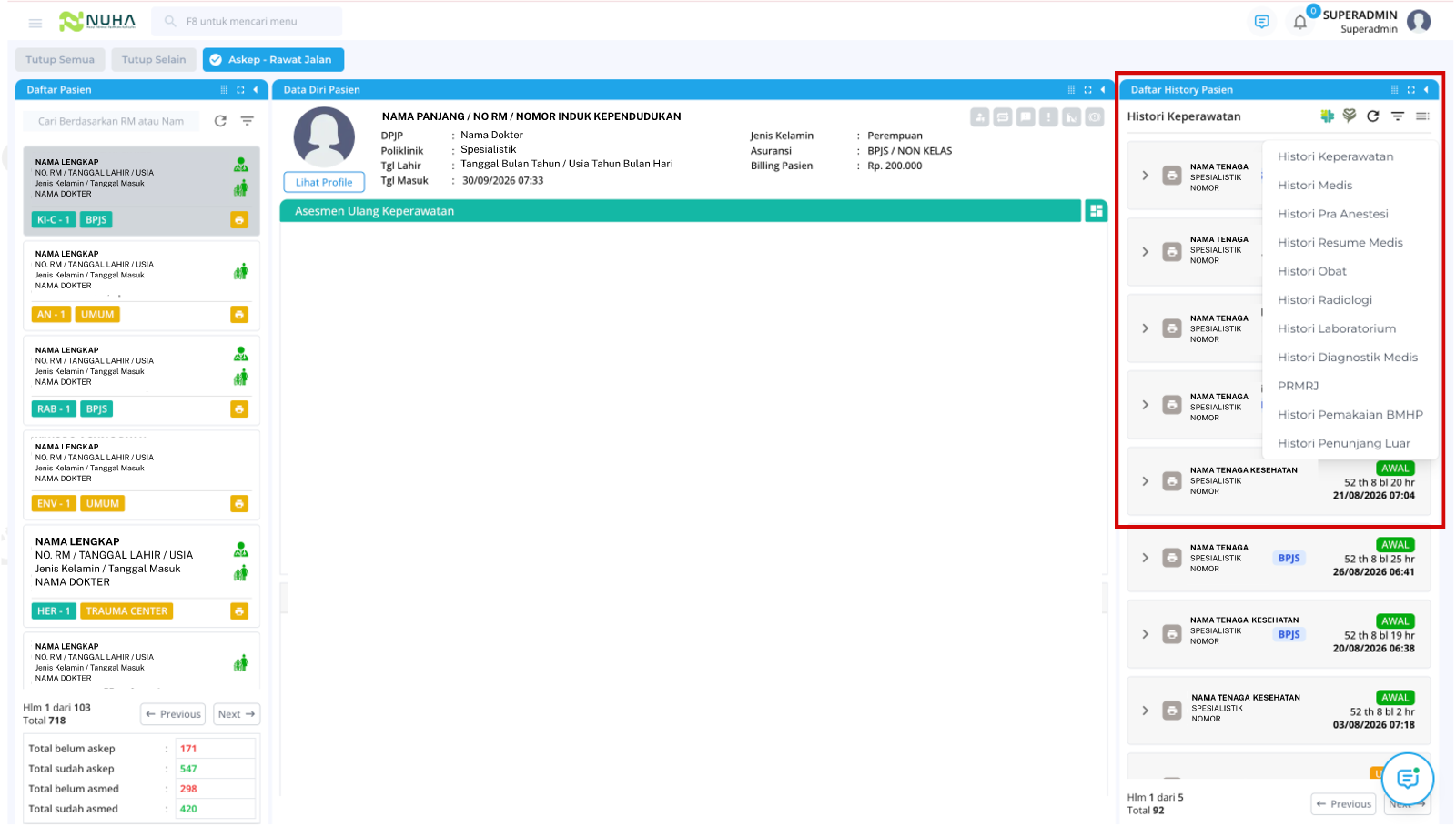
Task: Open the Superadmin profile avatar
Action: click(1419, 21)
